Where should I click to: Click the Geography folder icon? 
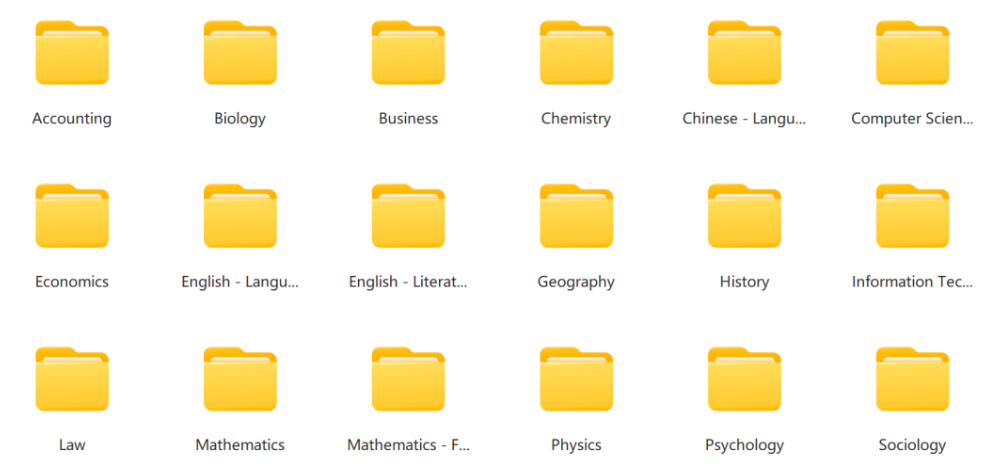(576, 217)
